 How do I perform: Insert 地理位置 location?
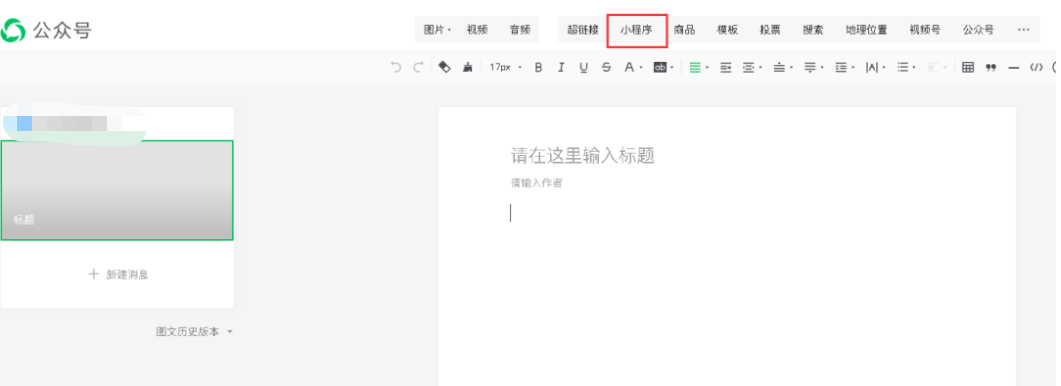coord(866,30)
